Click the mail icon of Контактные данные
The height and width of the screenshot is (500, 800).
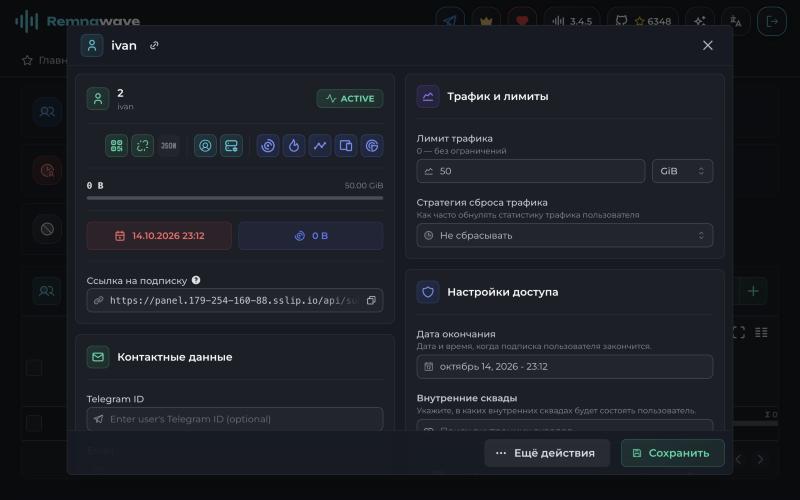98,357
